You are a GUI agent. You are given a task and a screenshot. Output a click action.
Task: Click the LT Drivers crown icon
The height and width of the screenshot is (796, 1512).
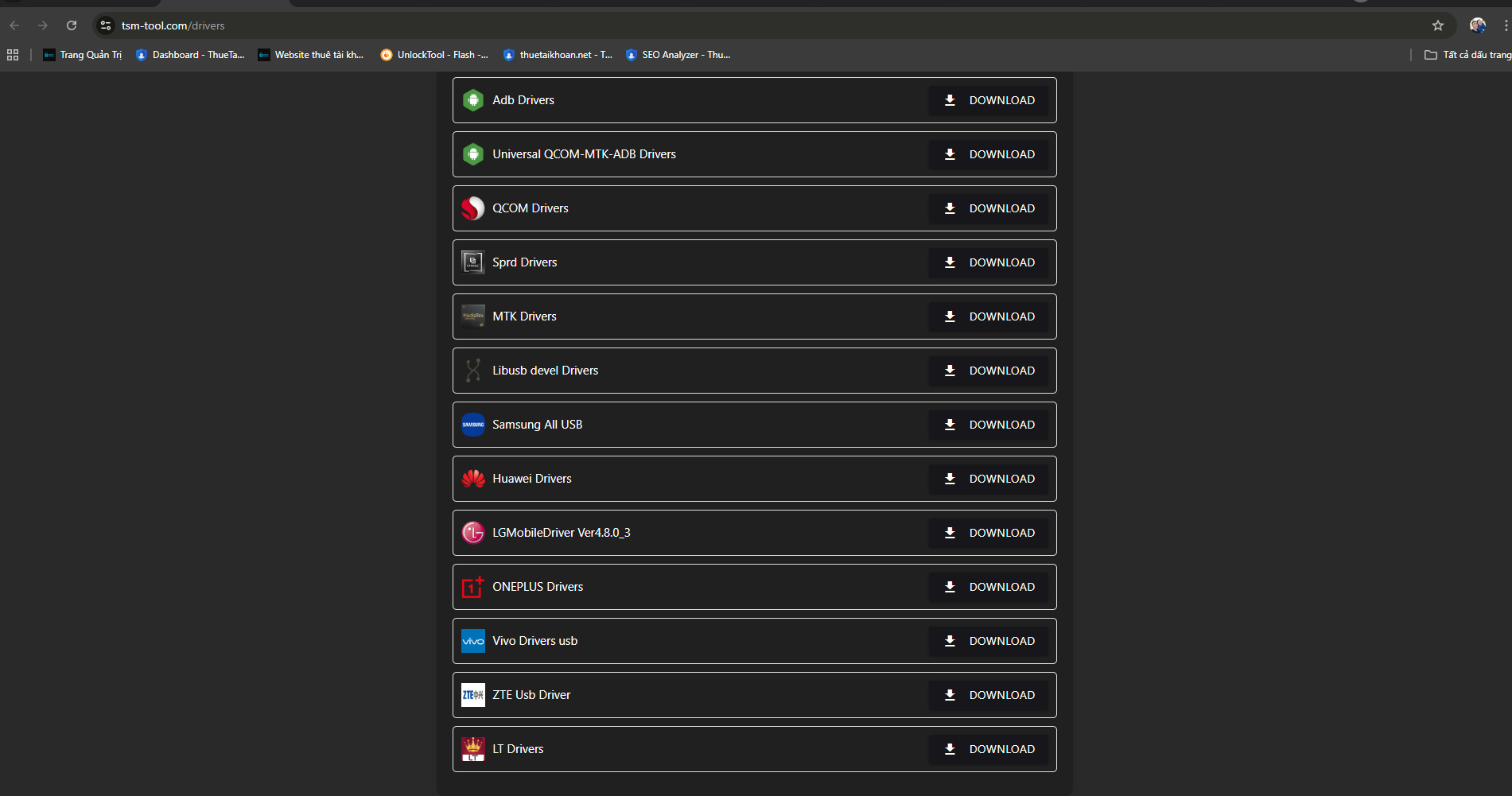[473, 749]
